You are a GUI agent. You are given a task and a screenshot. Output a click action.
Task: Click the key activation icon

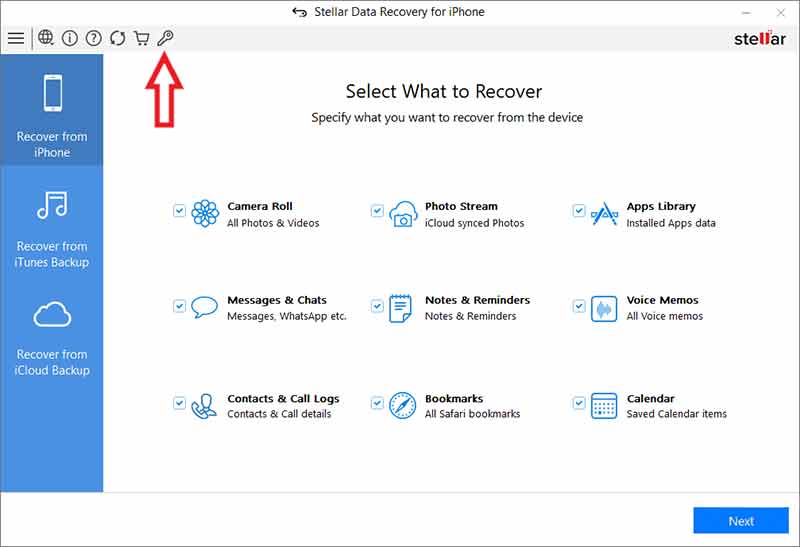166,38
